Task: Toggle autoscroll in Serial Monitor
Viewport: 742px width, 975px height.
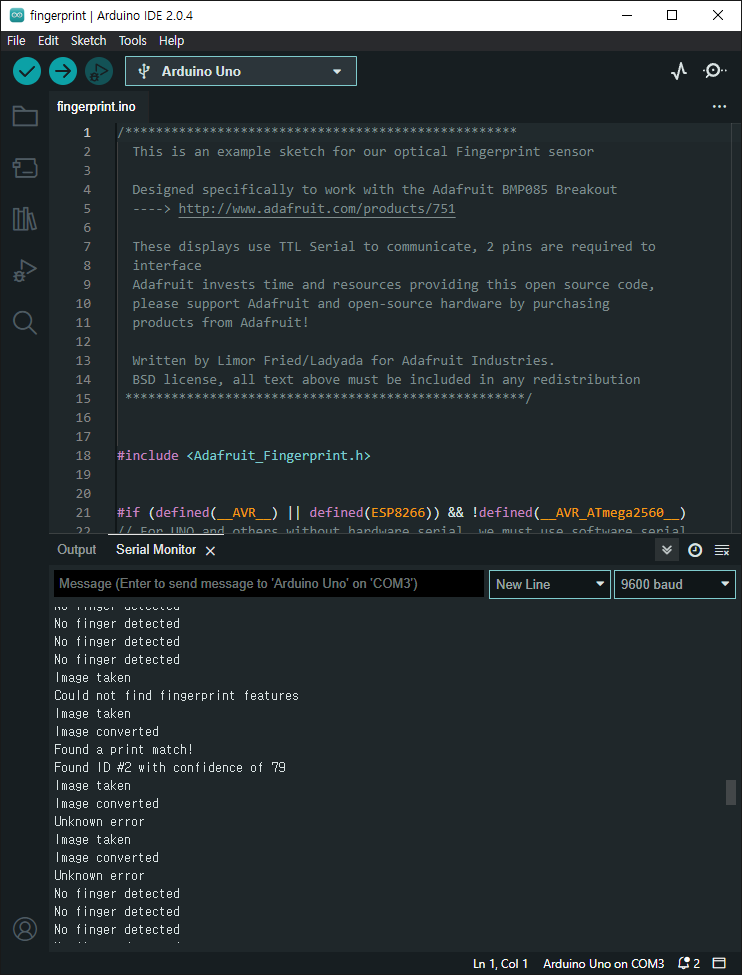Action: click(667, 550)
